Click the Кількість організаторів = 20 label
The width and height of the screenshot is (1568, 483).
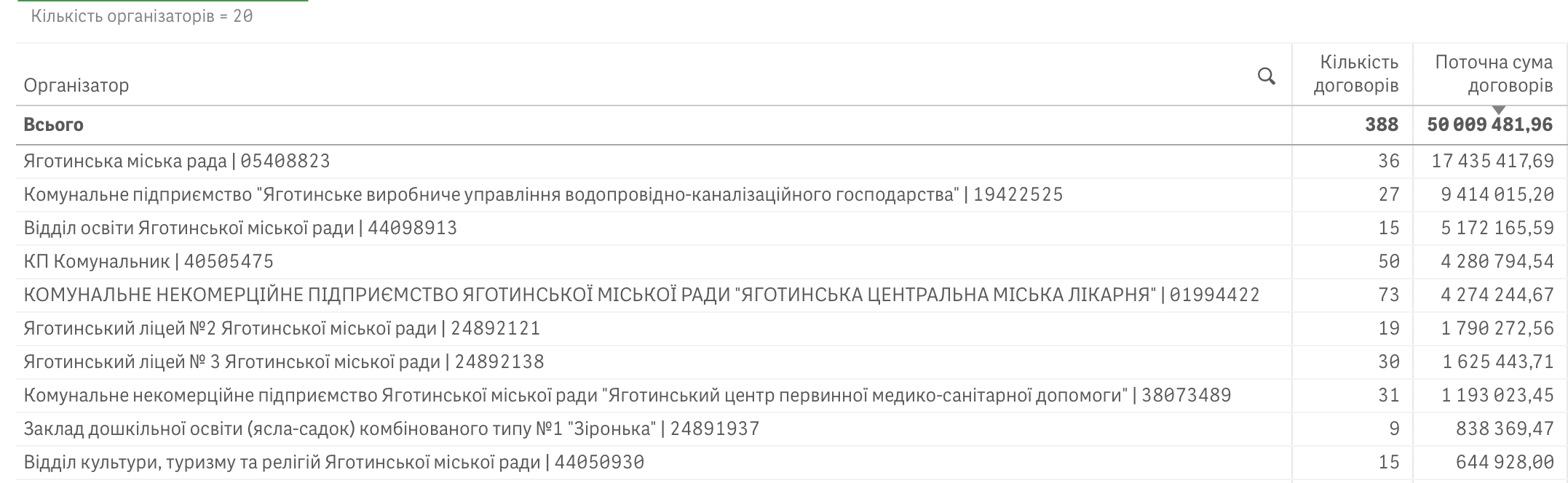[142, 16]
